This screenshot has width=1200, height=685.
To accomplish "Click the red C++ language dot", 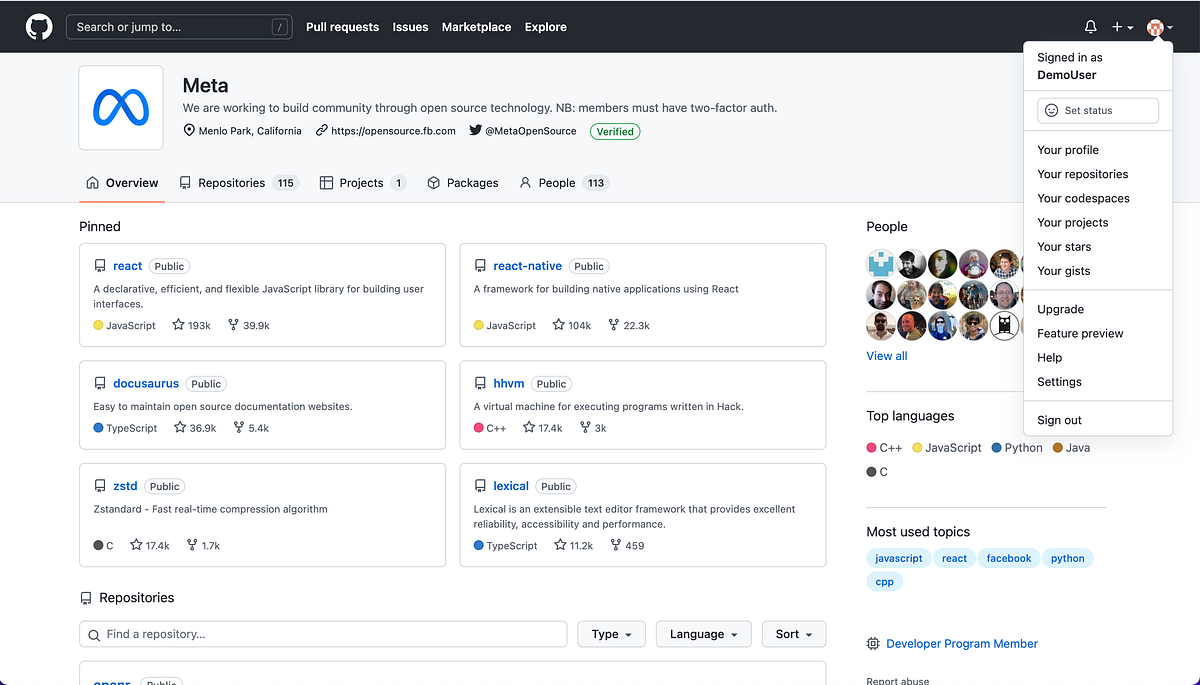I will pos(869,447).
